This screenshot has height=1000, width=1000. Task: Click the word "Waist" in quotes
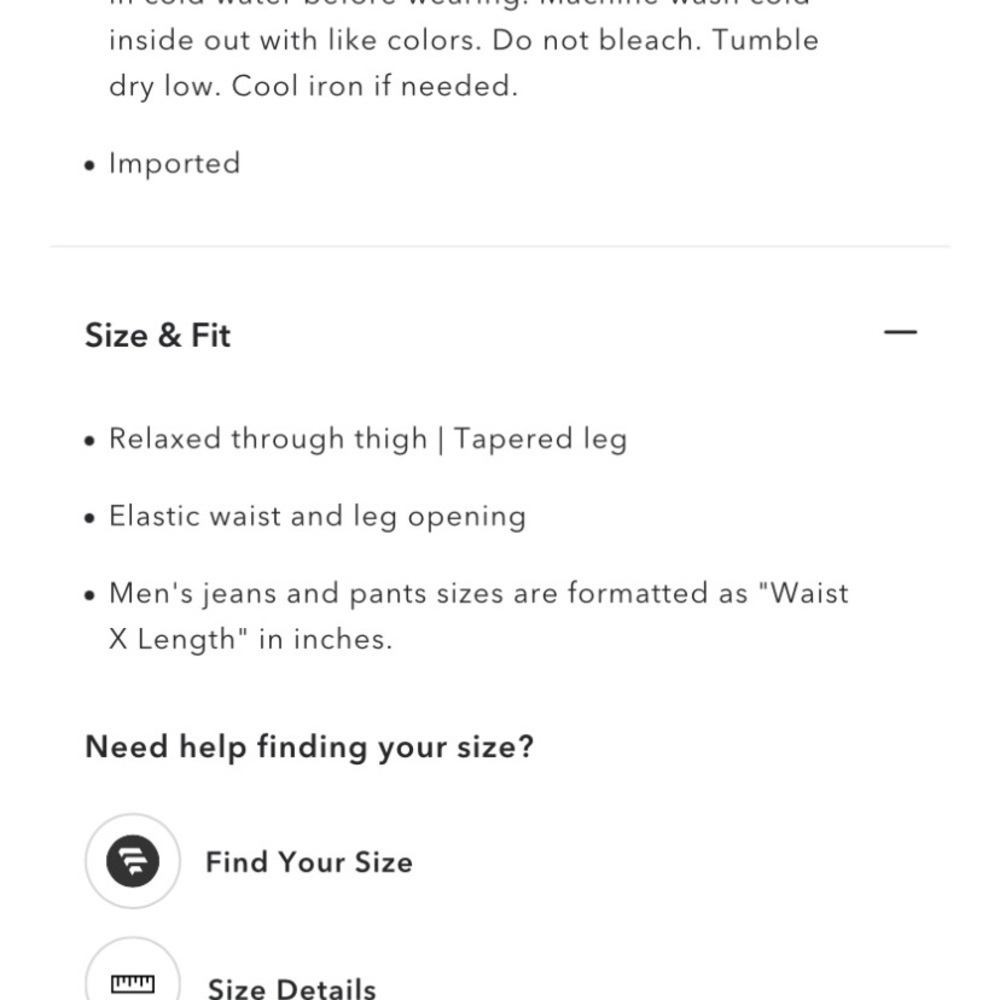click(804, 593)
